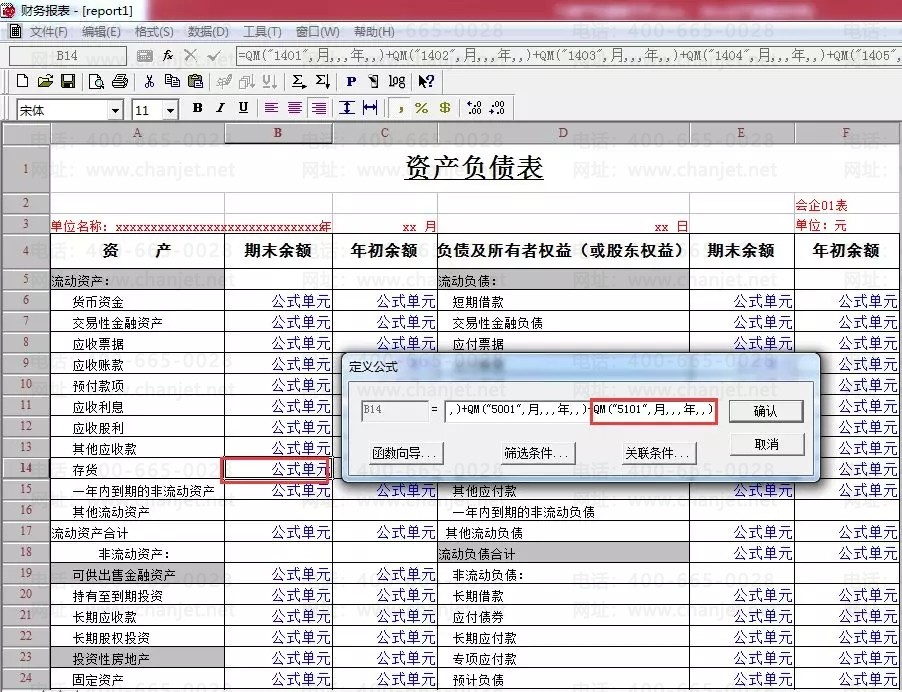
Task: Open the 工具(T) menu
Action: point(261,31)
